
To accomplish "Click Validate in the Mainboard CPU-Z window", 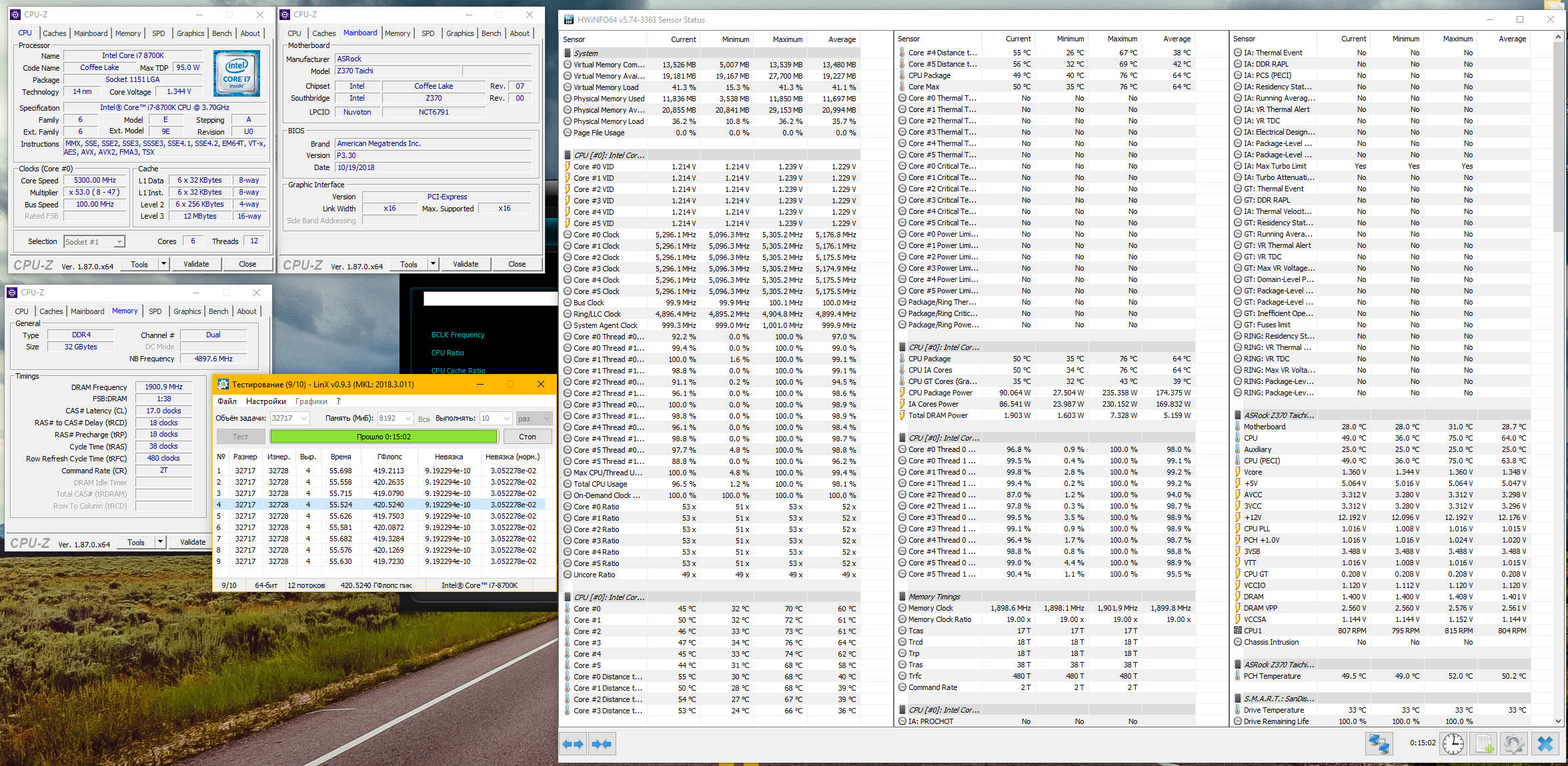I will (x=466, y=264).
